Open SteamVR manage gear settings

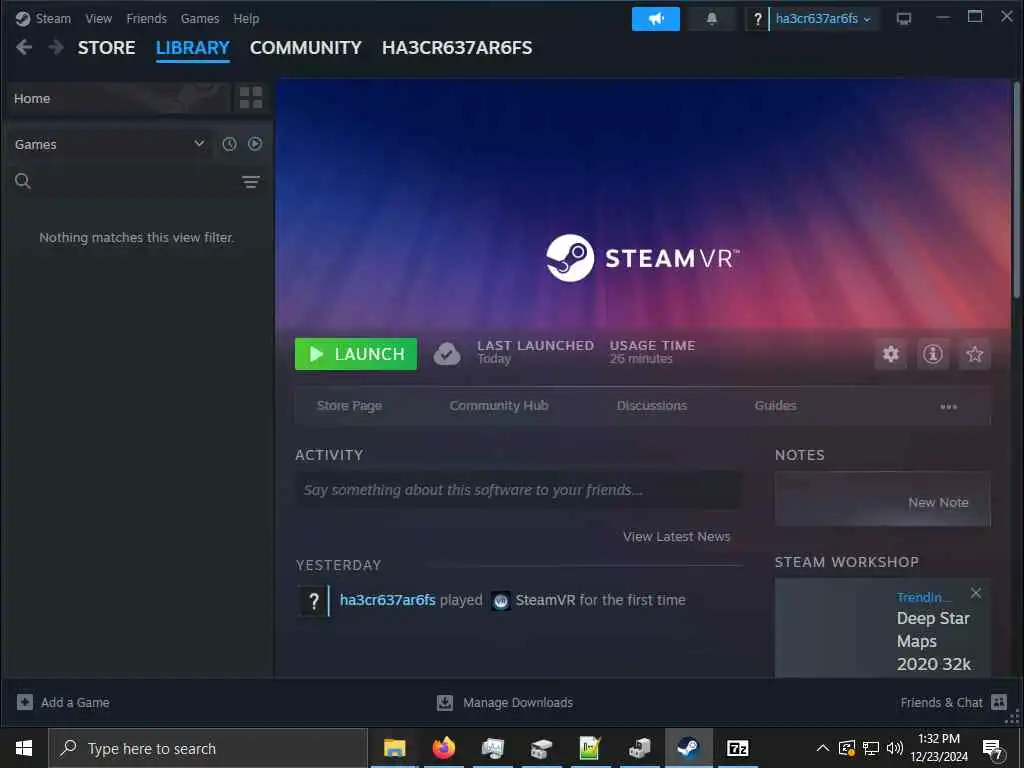tap(891, 354)
